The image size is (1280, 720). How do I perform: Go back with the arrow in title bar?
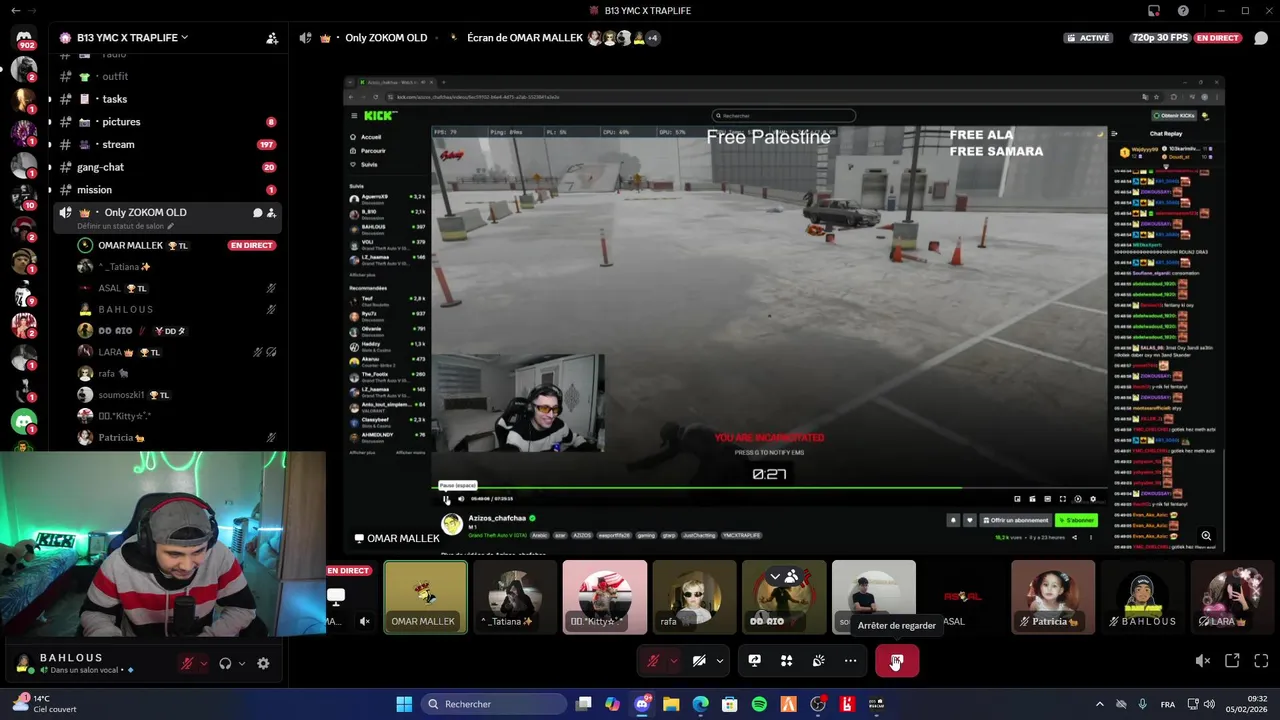pos(15,11)
